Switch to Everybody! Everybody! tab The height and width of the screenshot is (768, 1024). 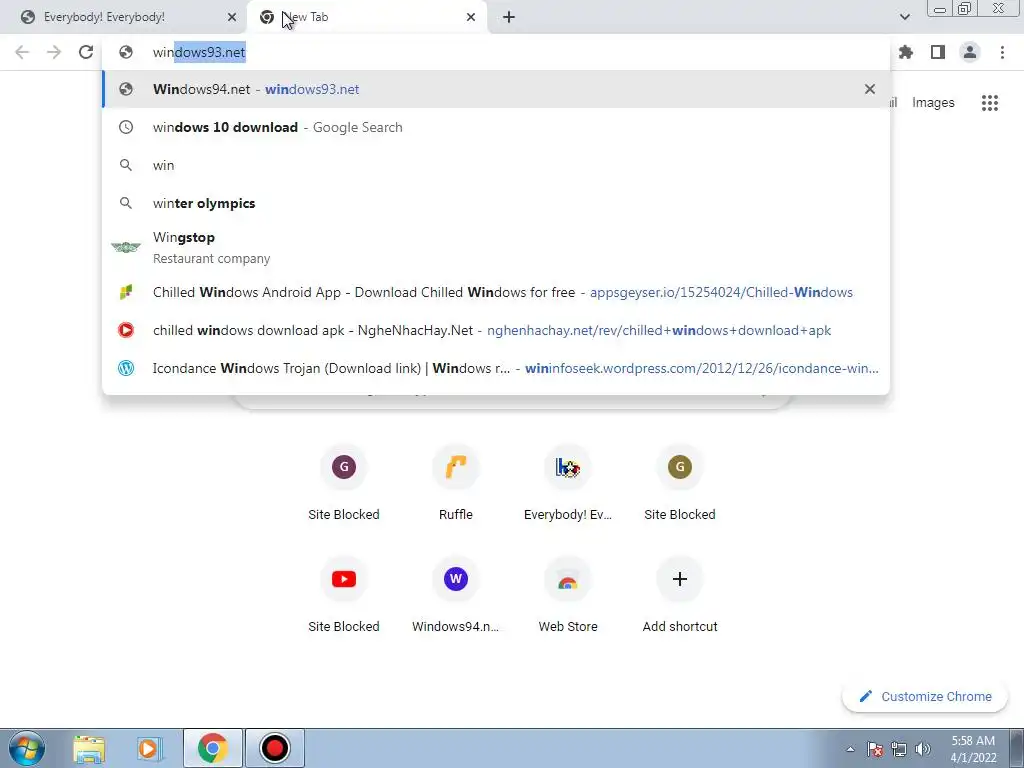click(124, 17)
